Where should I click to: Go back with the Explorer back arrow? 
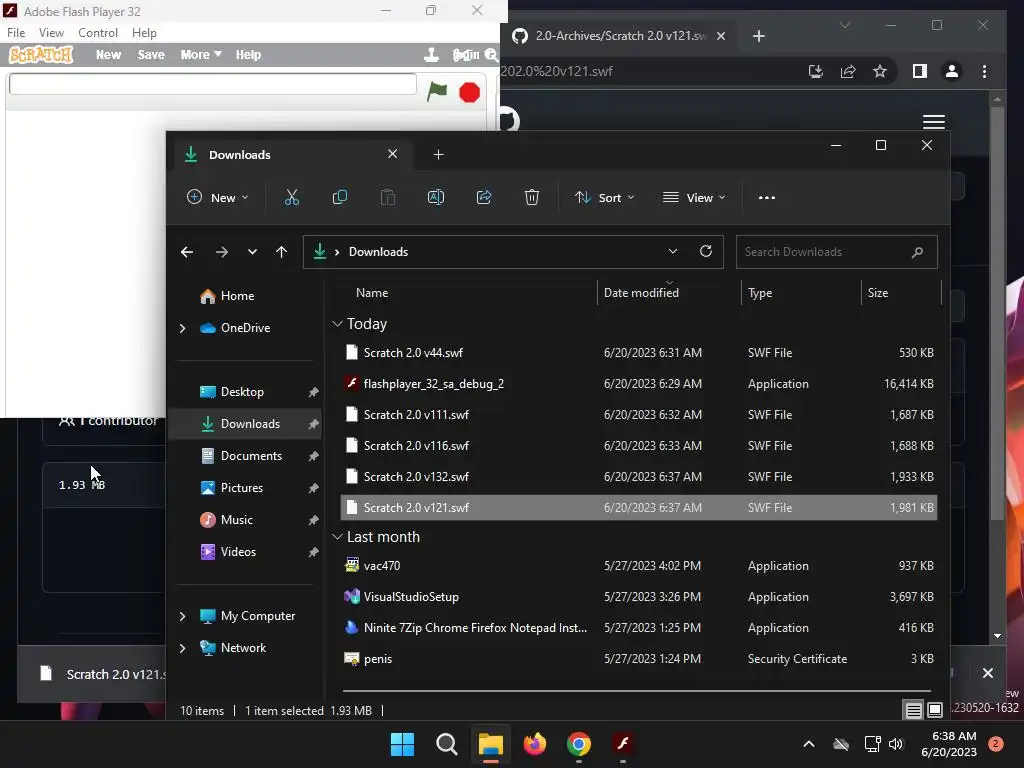187,252
